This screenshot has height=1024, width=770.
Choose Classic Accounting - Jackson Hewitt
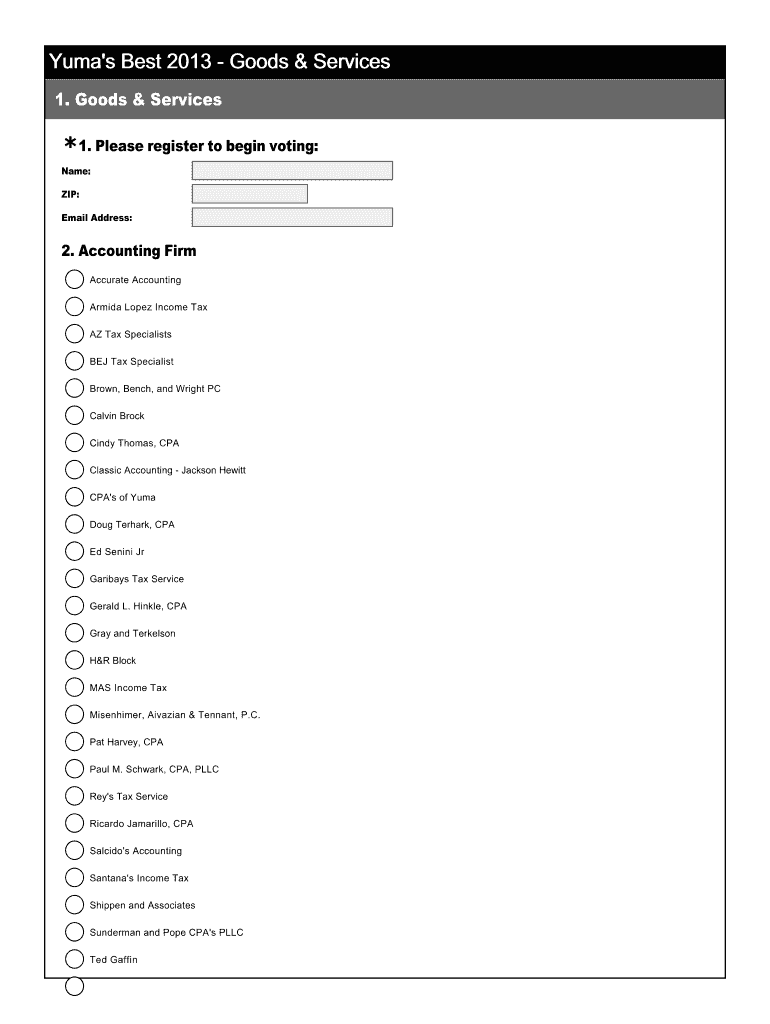click(75, 470)
